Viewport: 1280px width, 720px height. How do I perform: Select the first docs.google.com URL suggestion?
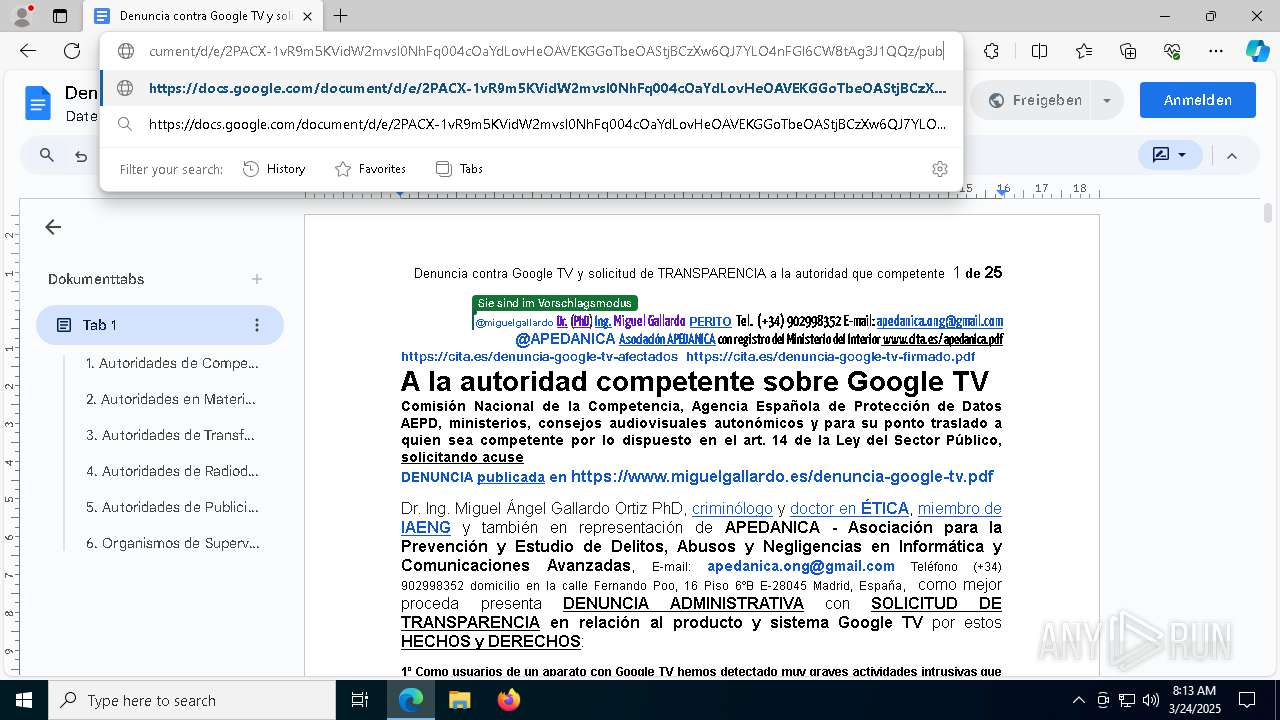click(531, 88)
